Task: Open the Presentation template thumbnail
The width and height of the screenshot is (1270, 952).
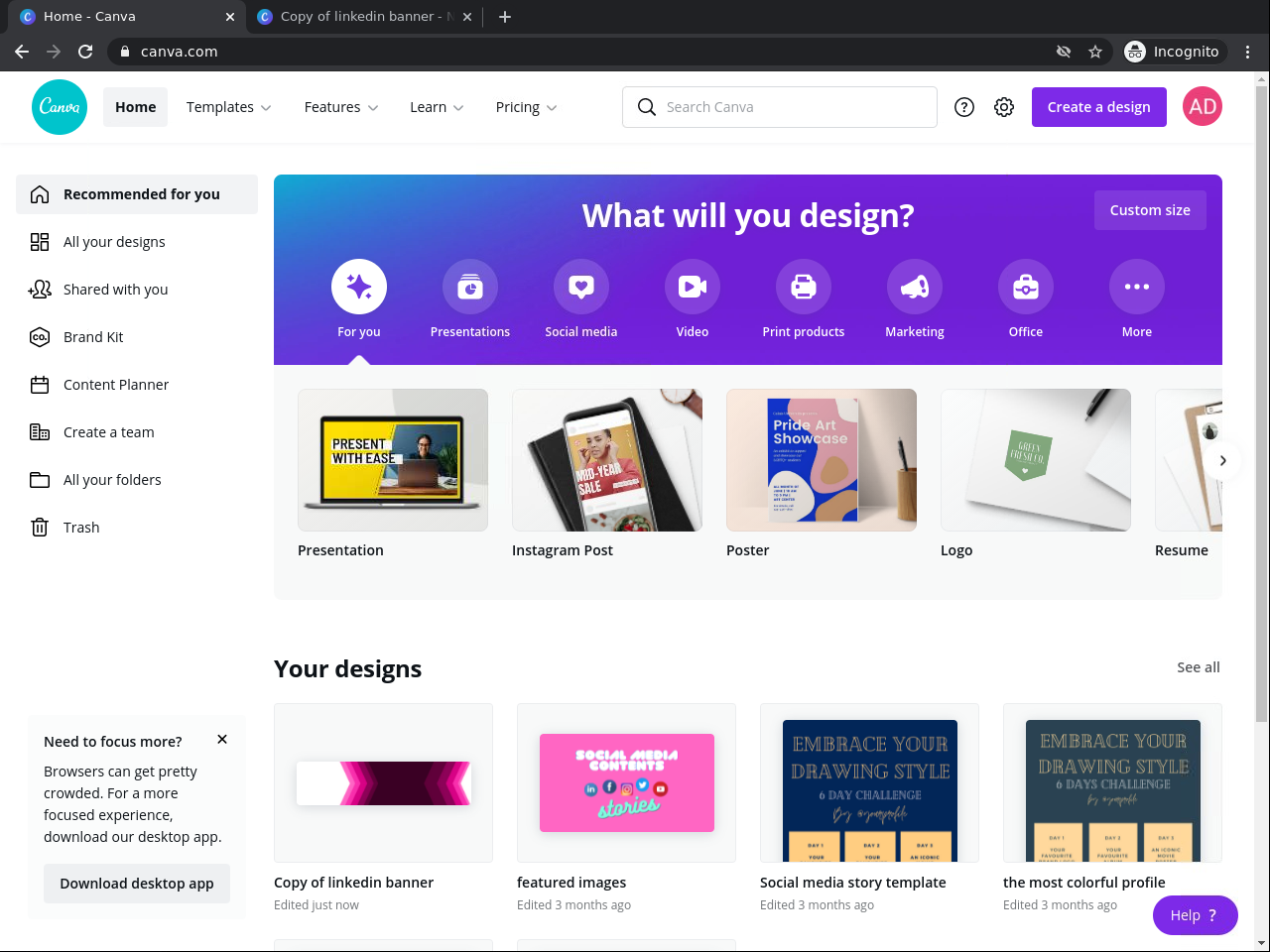Action: (393, 460)
